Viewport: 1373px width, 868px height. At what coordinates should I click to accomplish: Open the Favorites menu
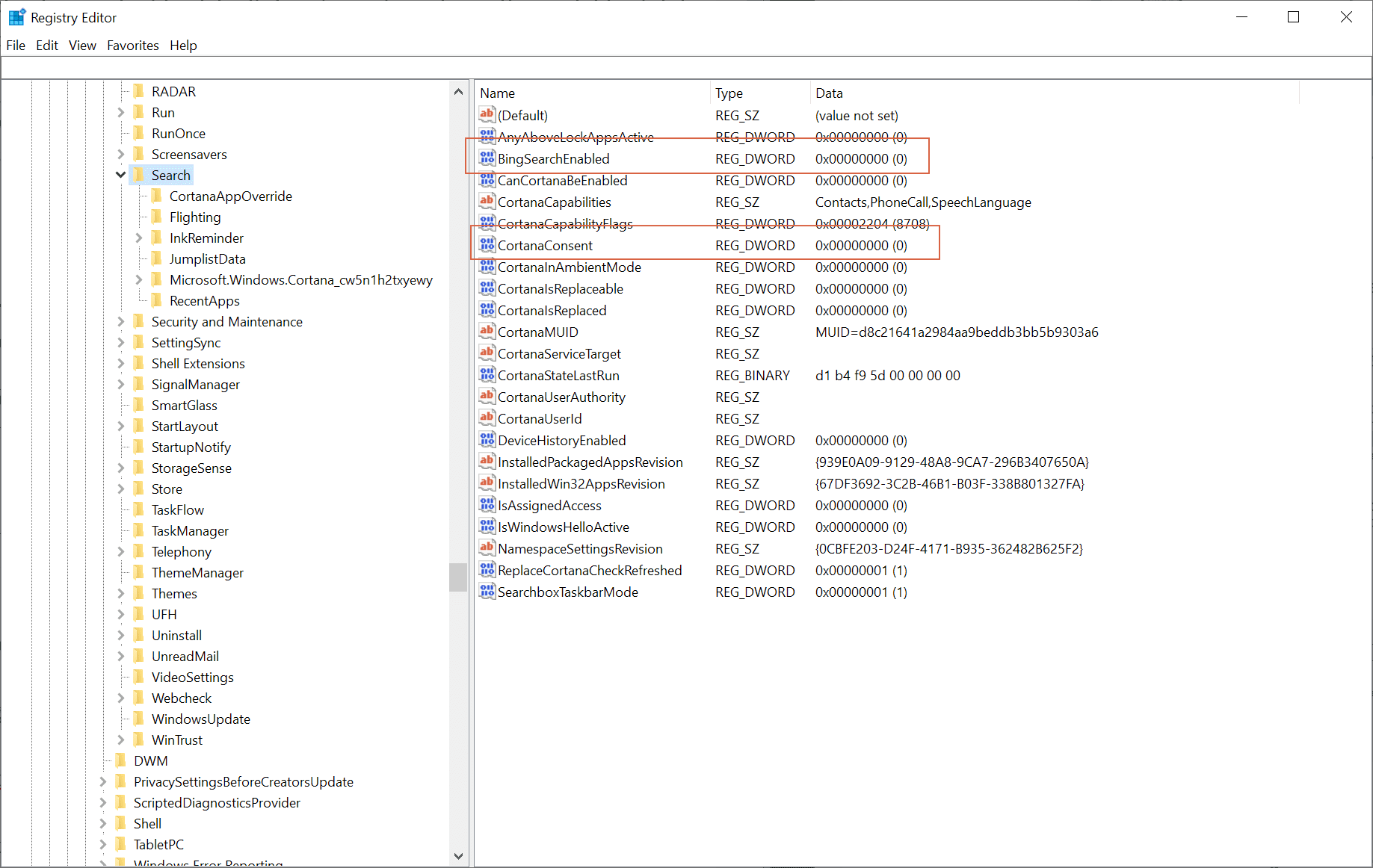tap(133, 46)
